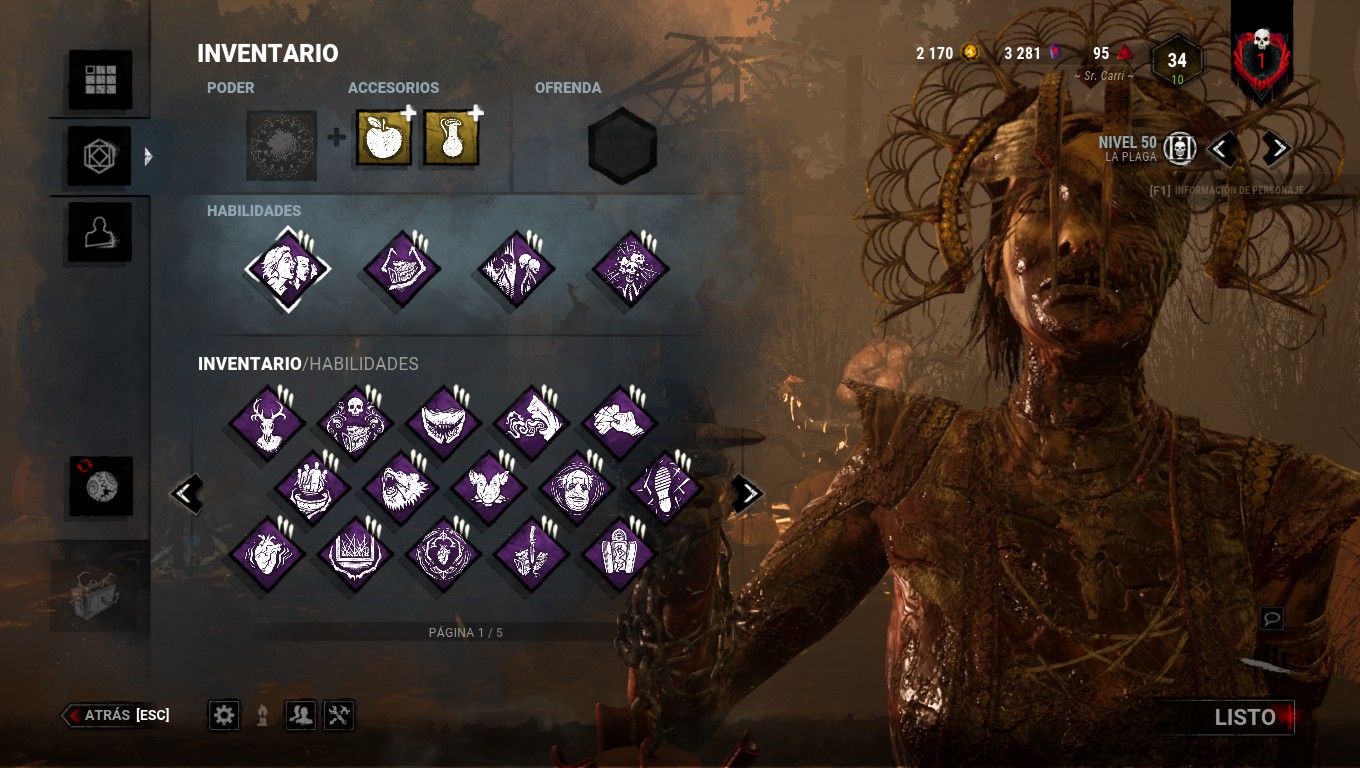Pick the bear head perk icon

tap(400, 489)
